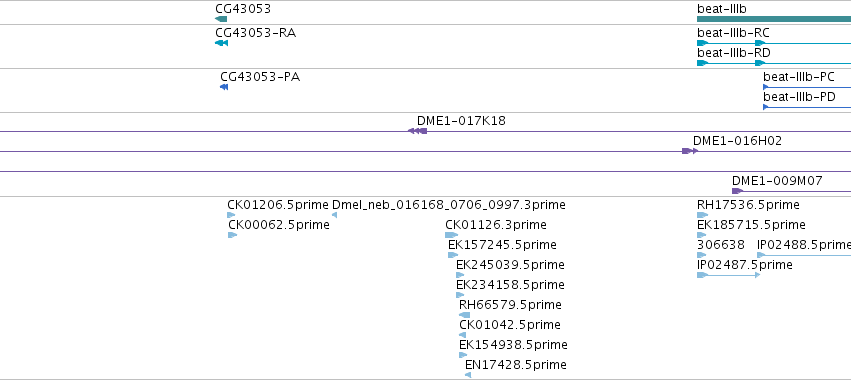Screen dimensions: 851x380
Task: Select the beat-IIIb-PD protein feature
Action: 807,107
